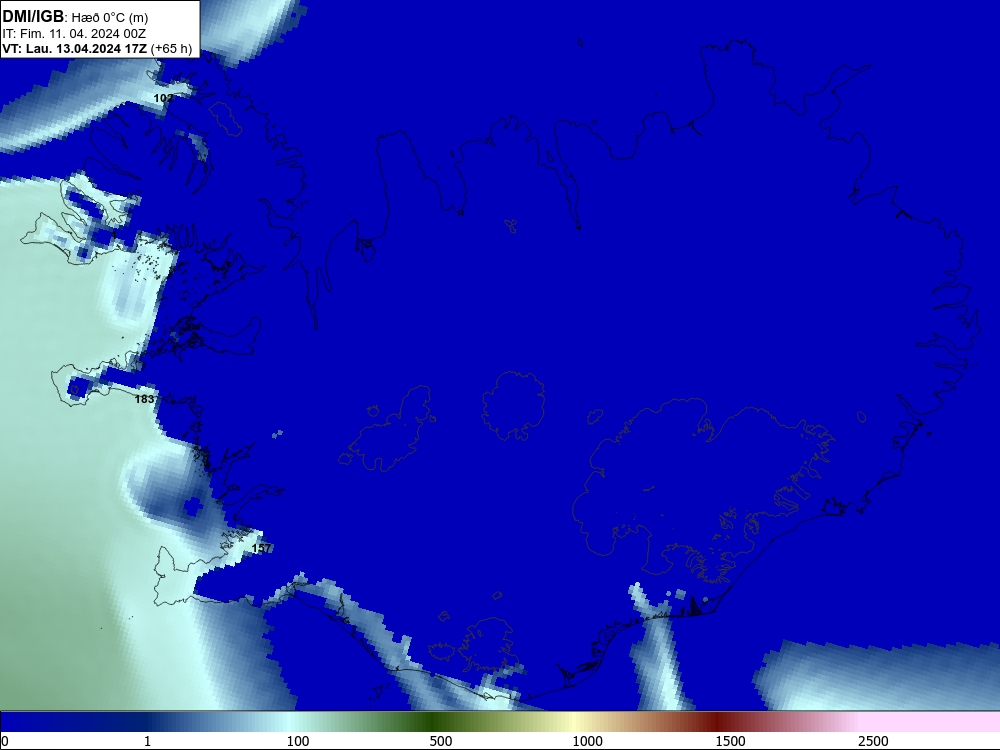The image size is (1000, 750).
Task: Click the map value label 102
Action: (163, 98)
